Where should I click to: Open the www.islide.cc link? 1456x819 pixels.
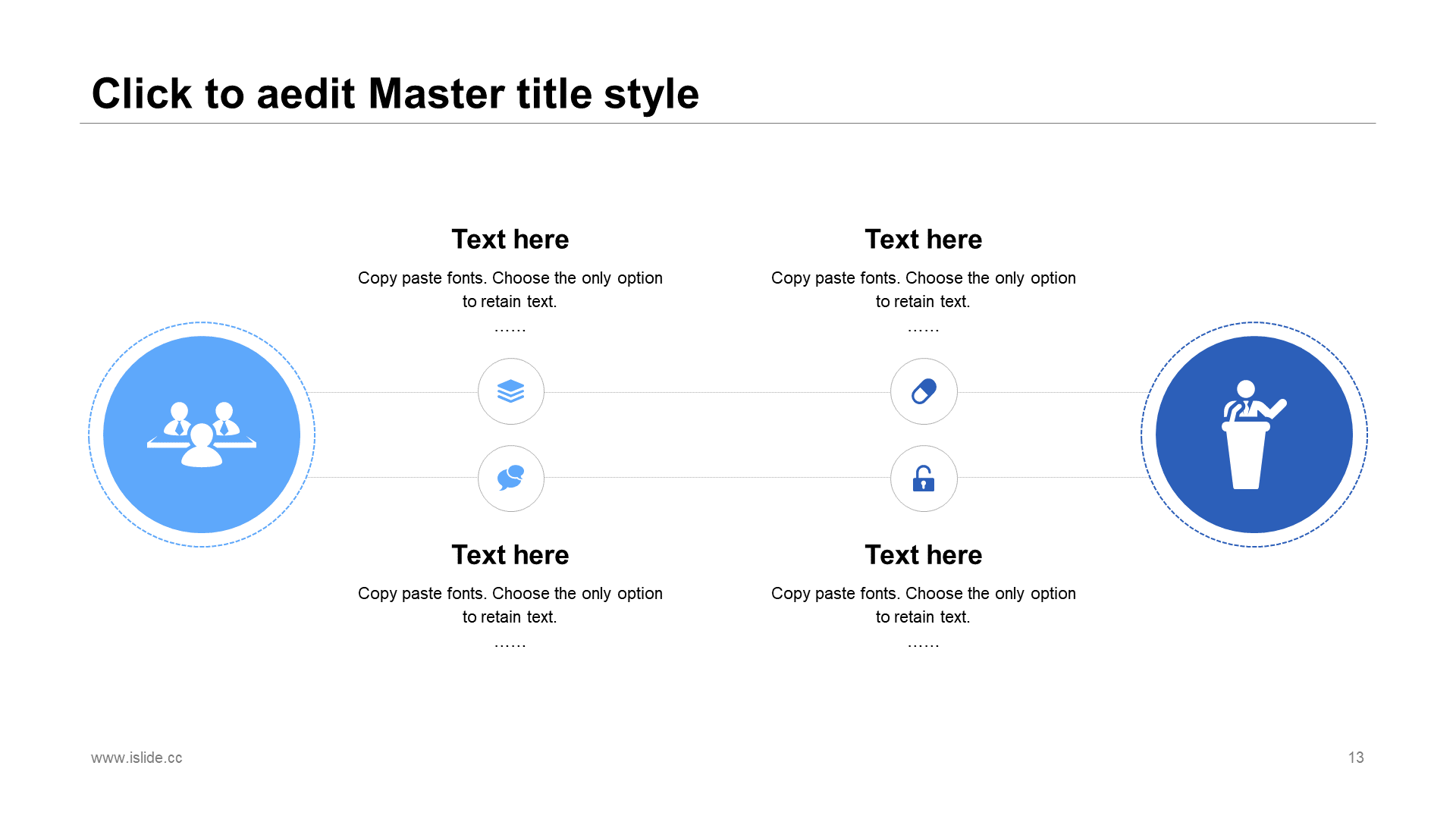pos(136,758)
